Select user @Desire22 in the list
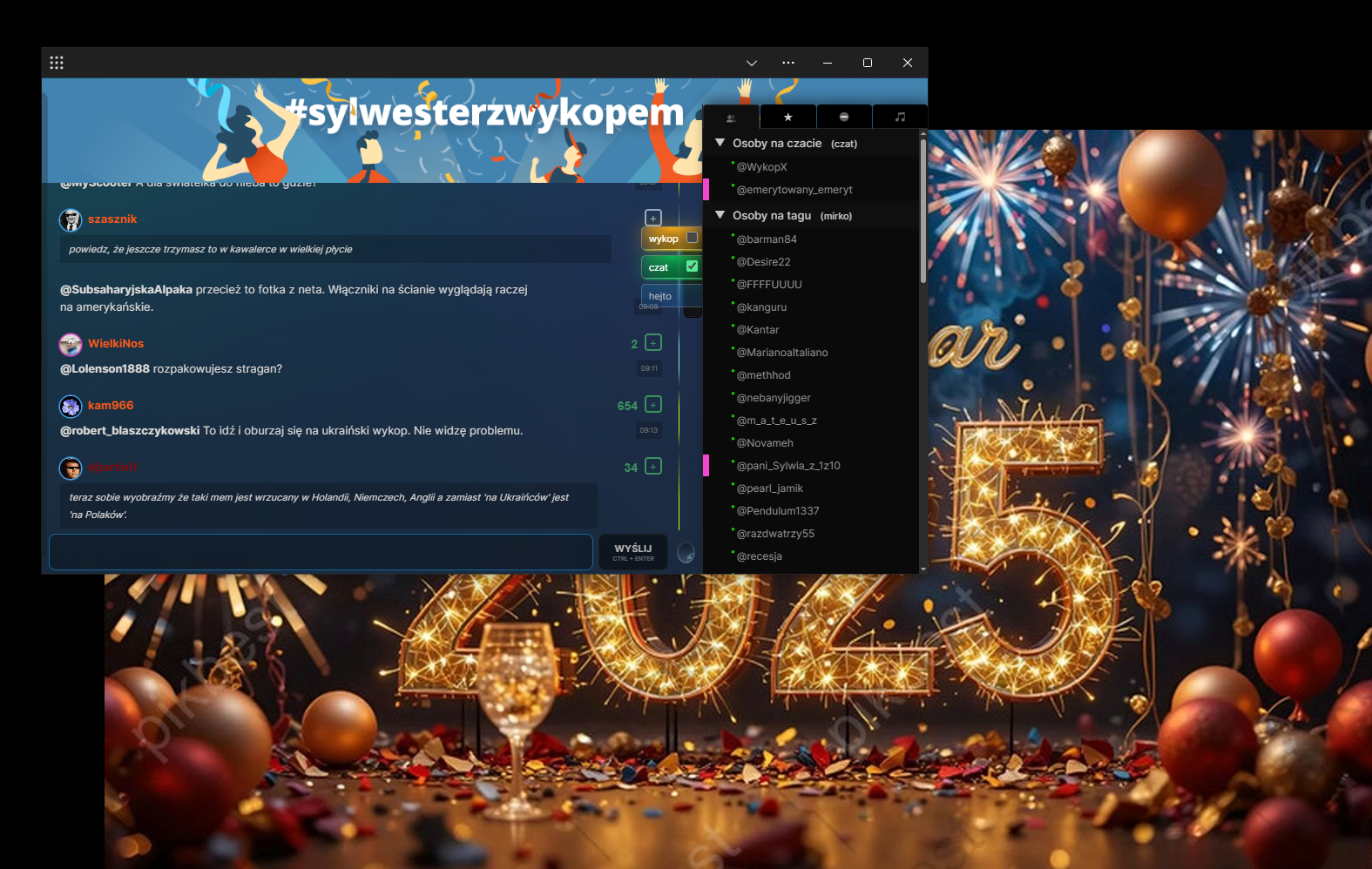The height and width of the screenshot is (869, 1372). pyautogui.click(x=763, y=262)
